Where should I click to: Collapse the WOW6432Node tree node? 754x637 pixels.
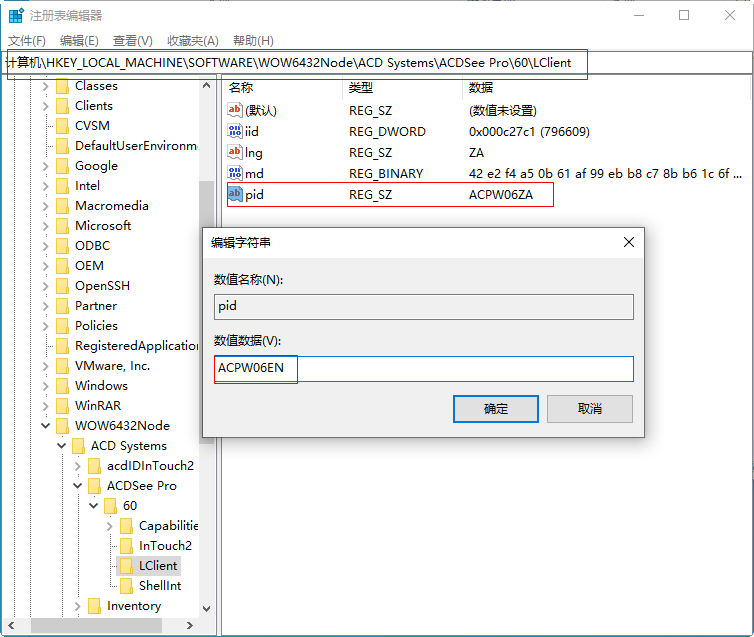point(46,426)
